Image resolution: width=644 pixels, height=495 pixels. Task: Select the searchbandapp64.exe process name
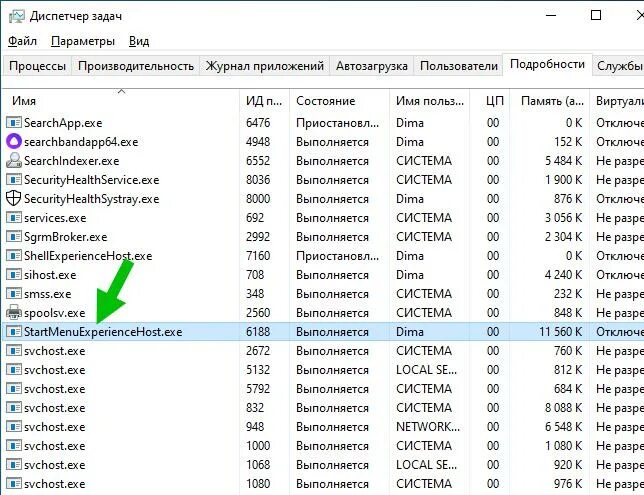point(81,142)
